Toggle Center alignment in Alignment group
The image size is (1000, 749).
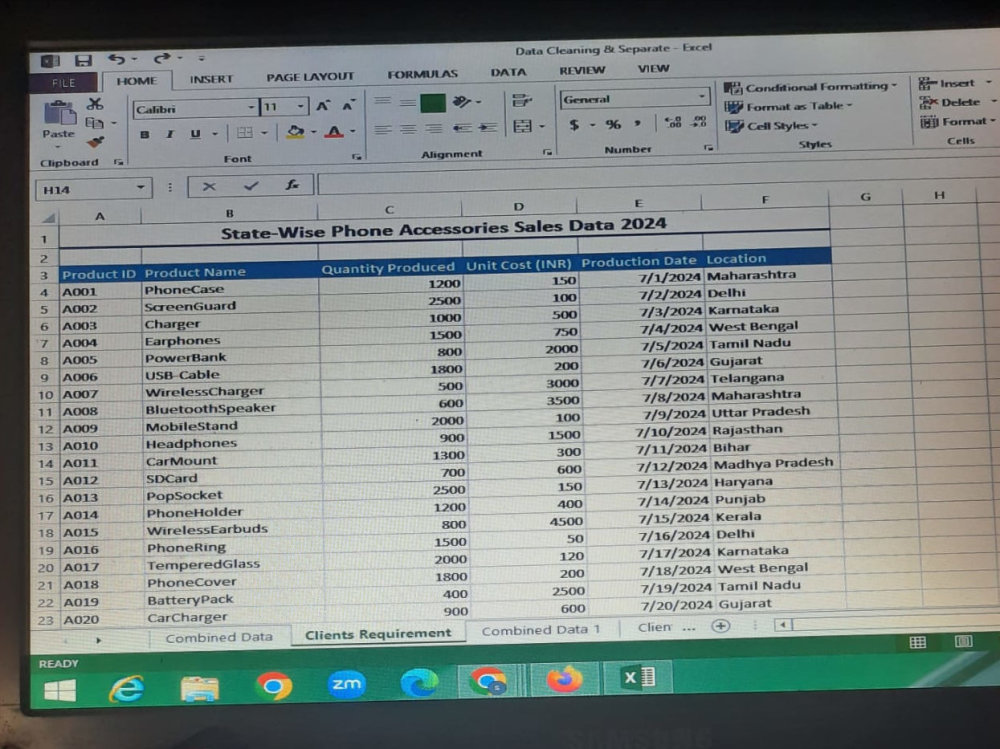point(408,130)
